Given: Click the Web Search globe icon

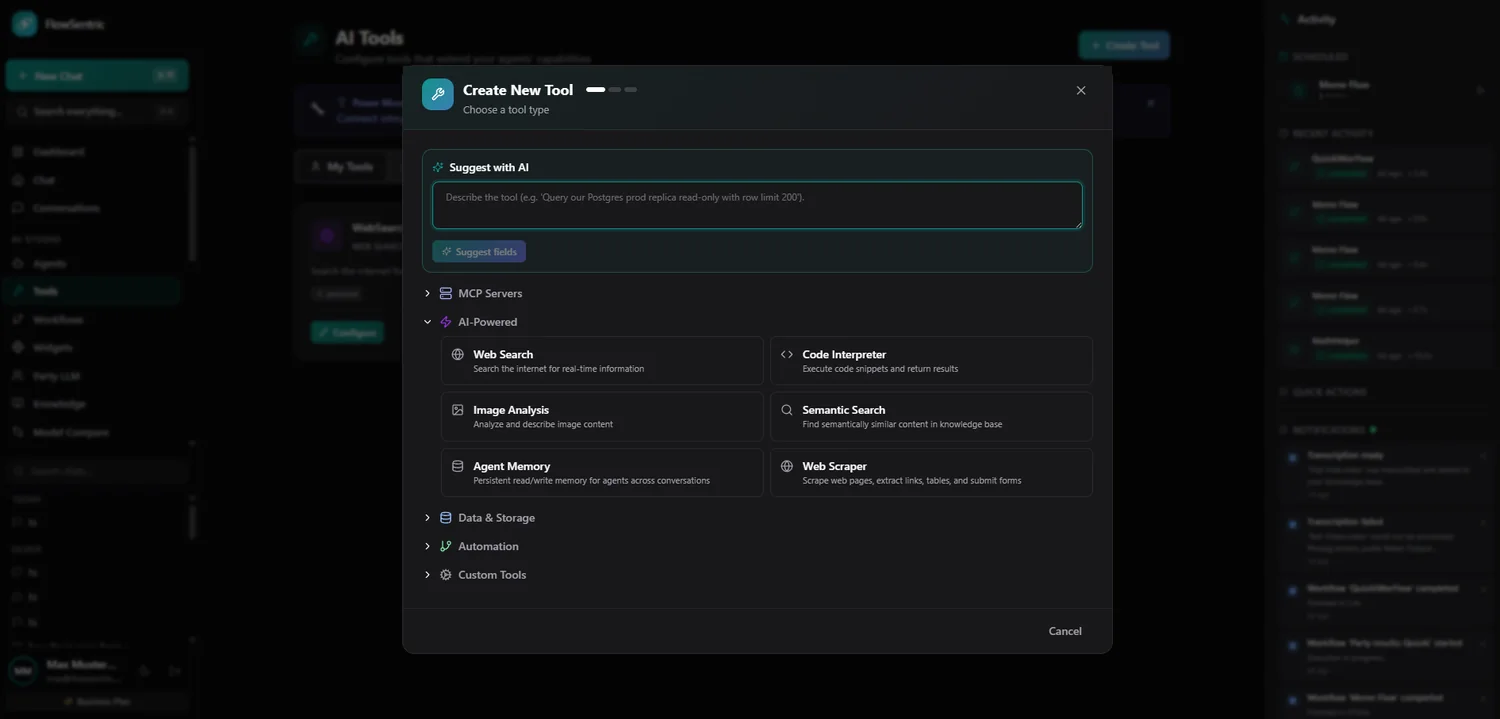Looking at the screenshot, I should coord(458,354).
